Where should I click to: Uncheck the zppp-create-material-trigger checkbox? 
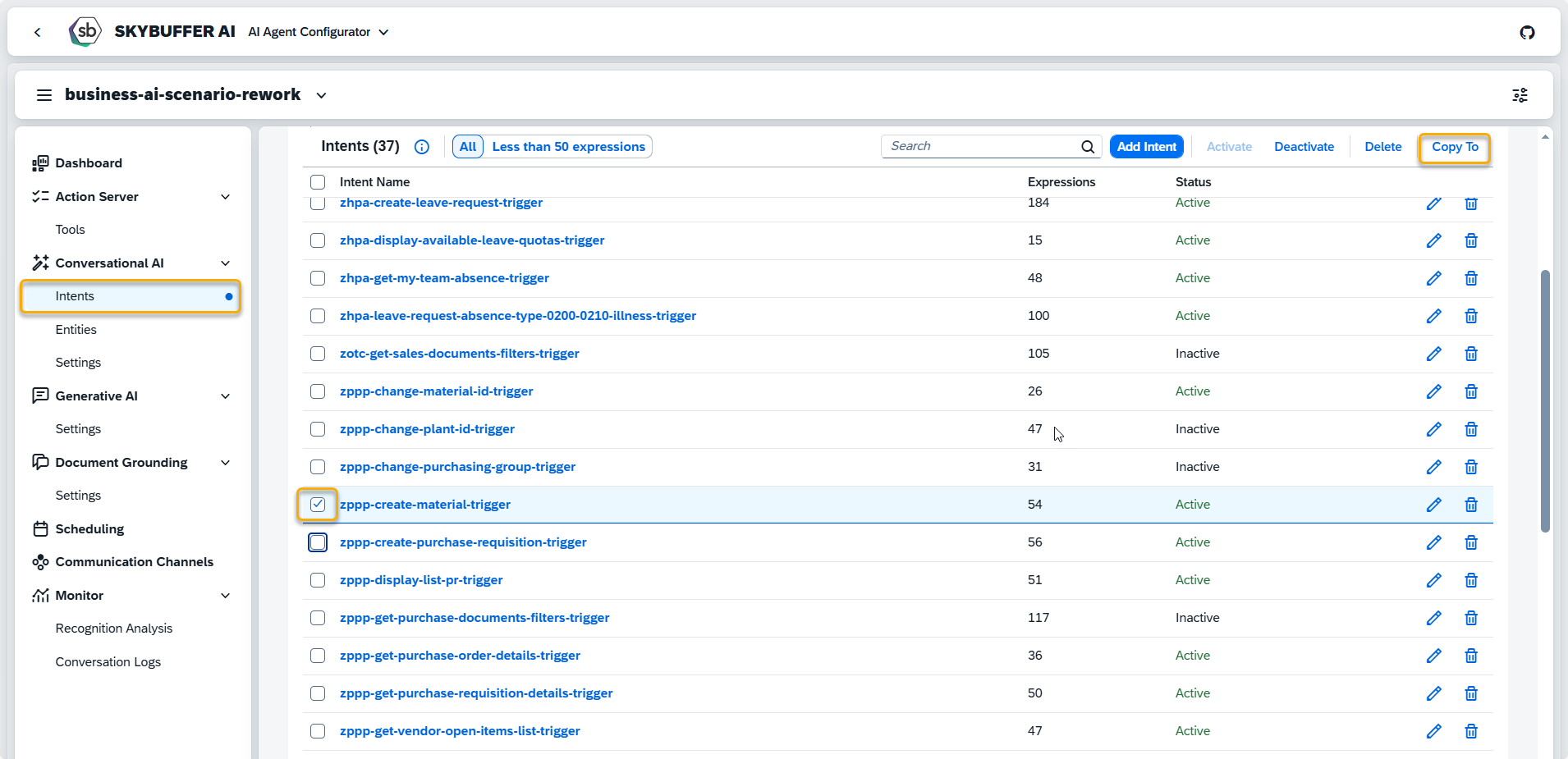318,505
